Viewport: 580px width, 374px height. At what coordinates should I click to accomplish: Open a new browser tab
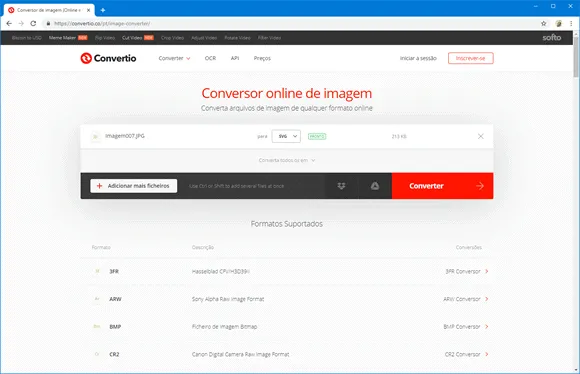(103, 10)
